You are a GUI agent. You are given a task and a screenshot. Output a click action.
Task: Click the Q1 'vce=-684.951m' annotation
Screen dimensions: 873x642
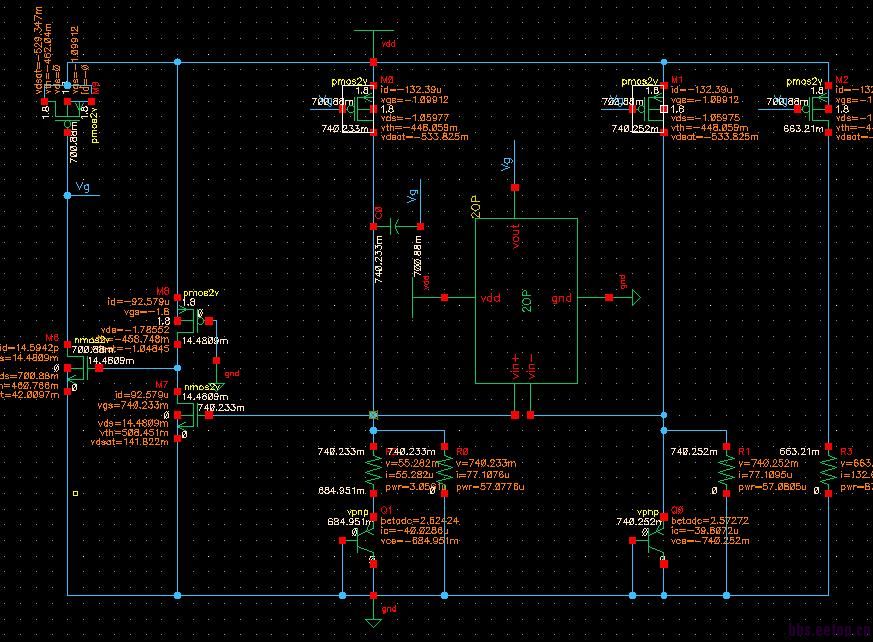coord(420,541)
